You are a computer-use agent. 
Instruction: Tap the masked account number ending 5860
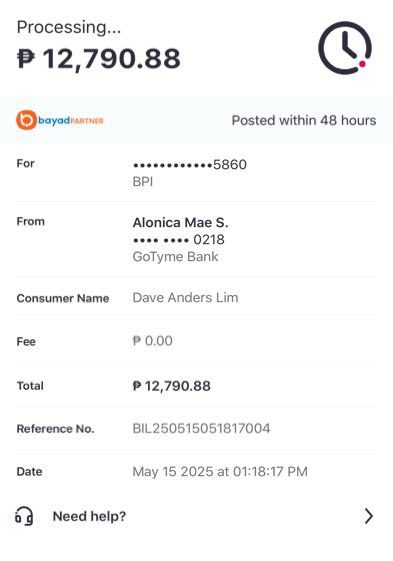pyautogui.click(x=190, y=165)
